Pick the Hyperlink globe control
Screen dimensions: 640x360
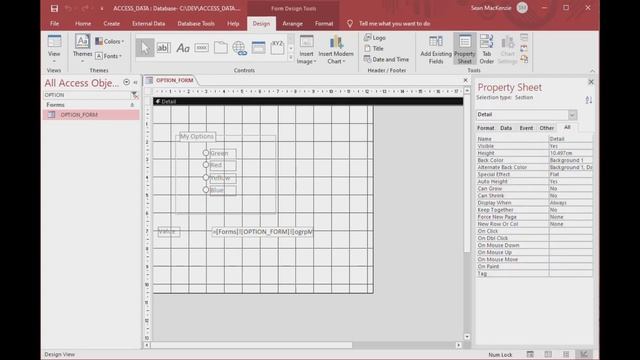240,48
